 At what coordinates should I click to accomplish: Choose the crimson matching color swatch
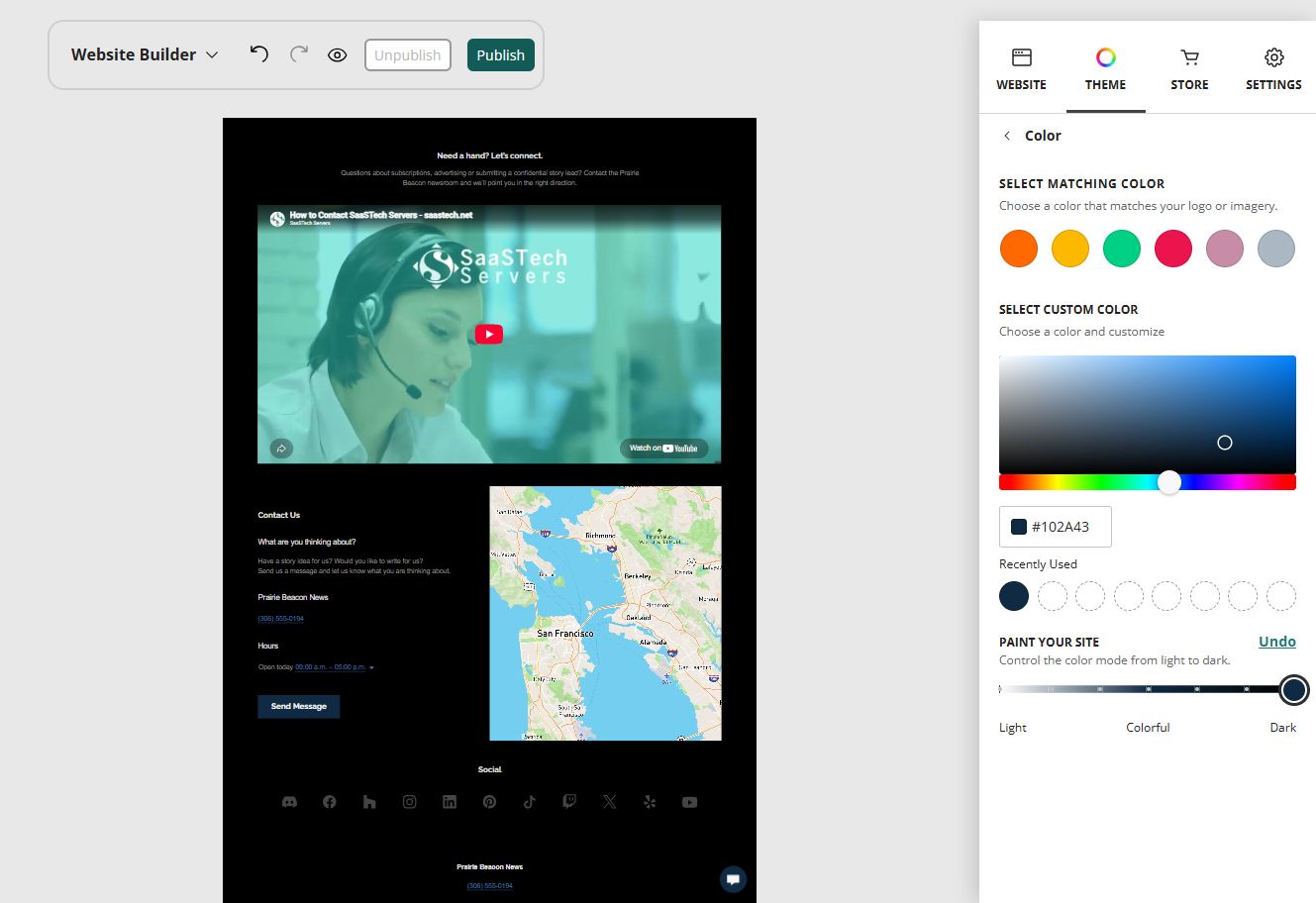pos(1173,249)
